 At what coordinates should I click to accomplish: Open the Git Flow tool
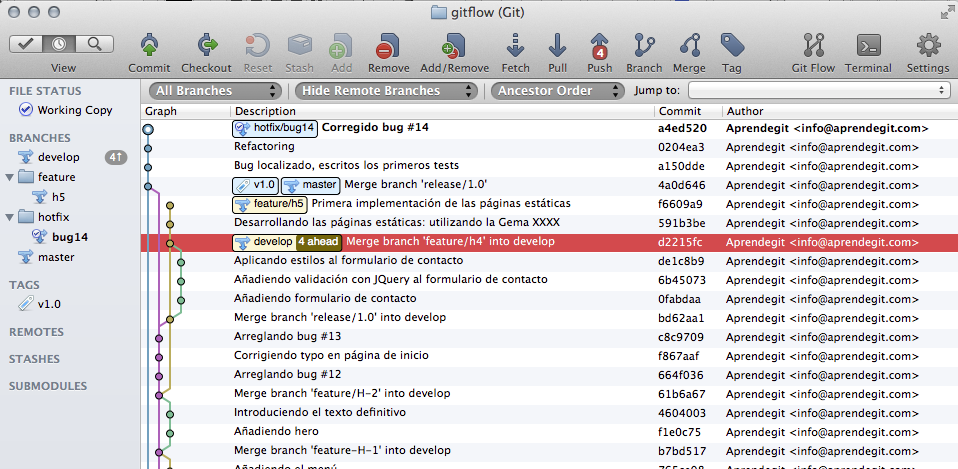(812, 46)
